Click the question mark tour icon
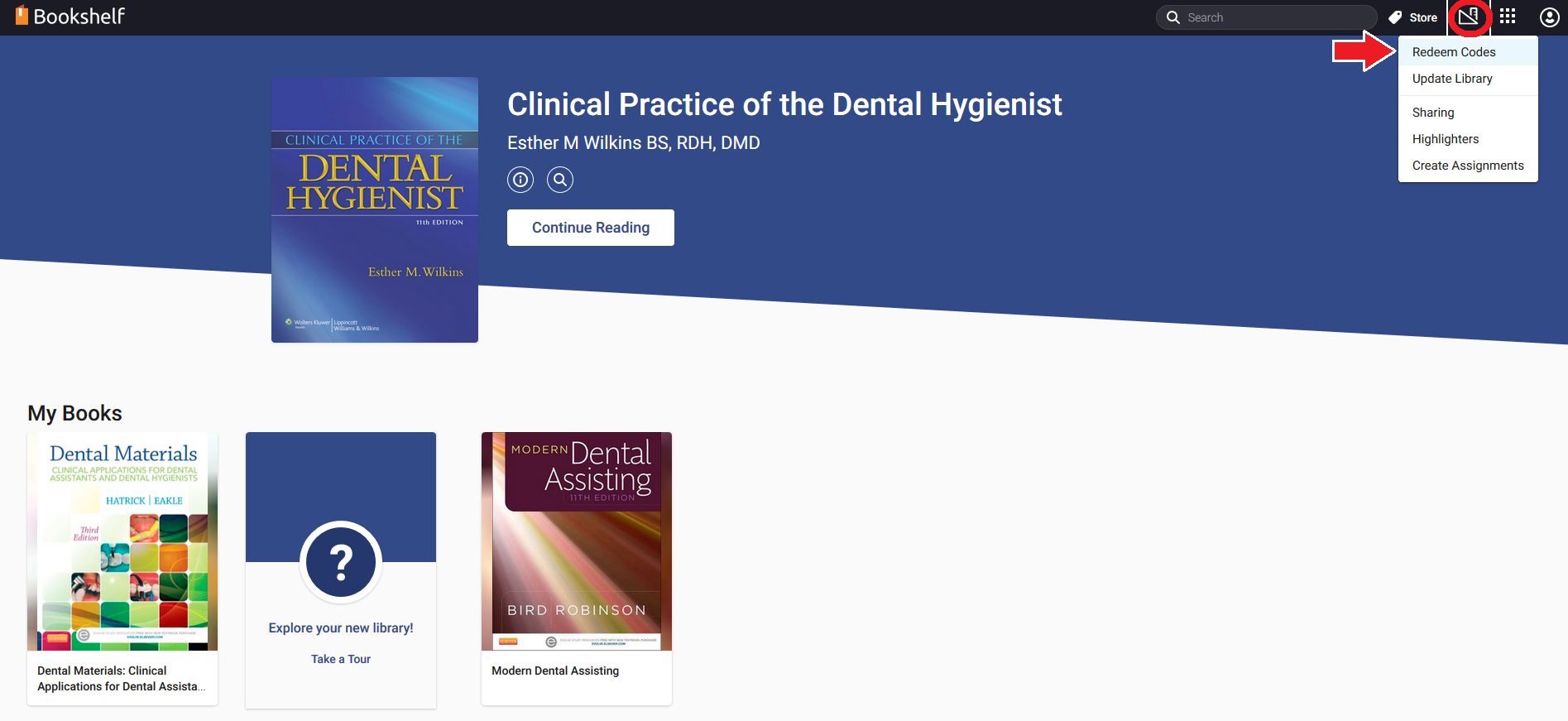1568x721 pixels. click(x=341, y=562)
